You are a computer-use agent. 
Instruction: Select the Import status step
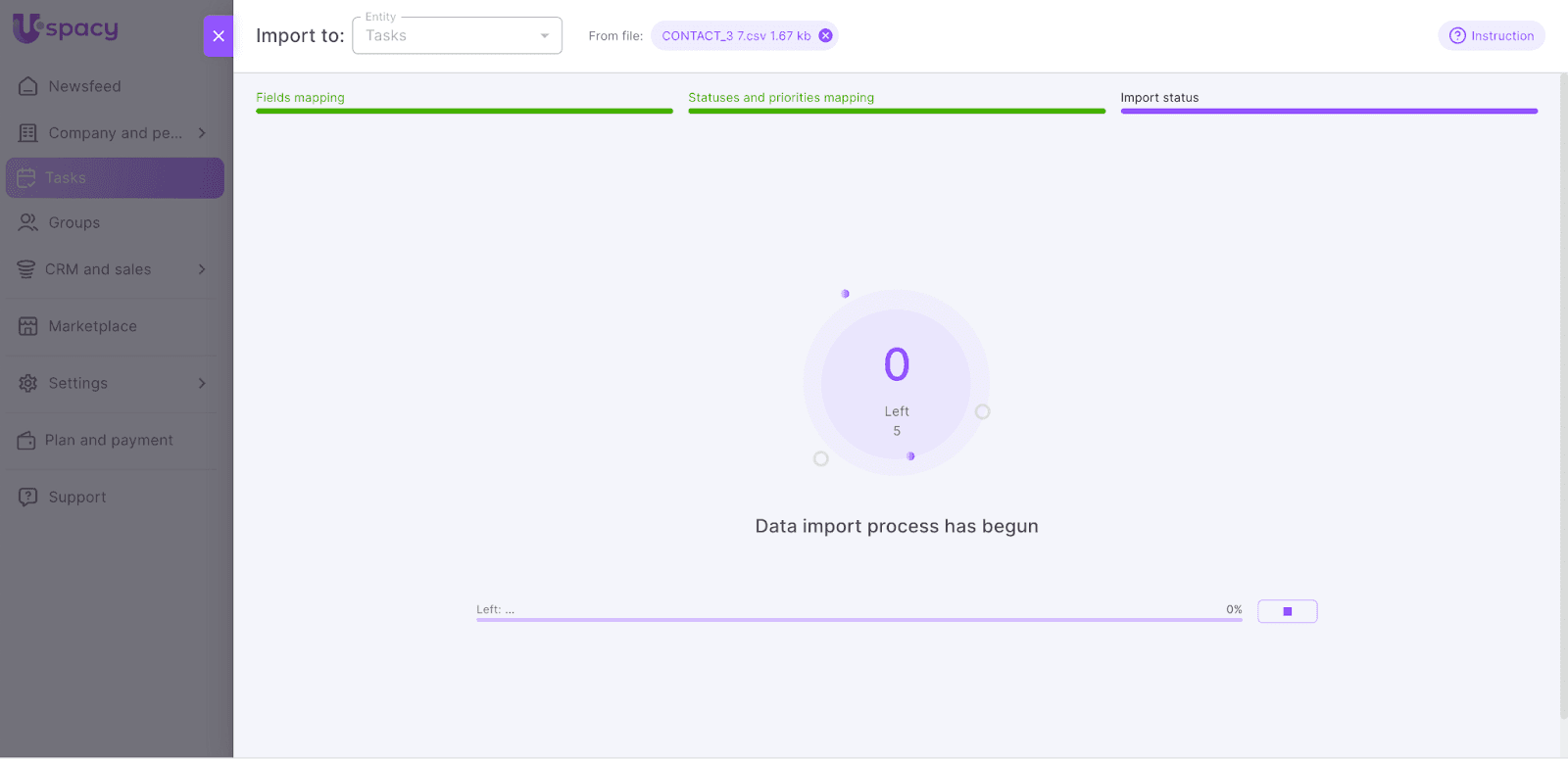click(x=1159, y=98)
